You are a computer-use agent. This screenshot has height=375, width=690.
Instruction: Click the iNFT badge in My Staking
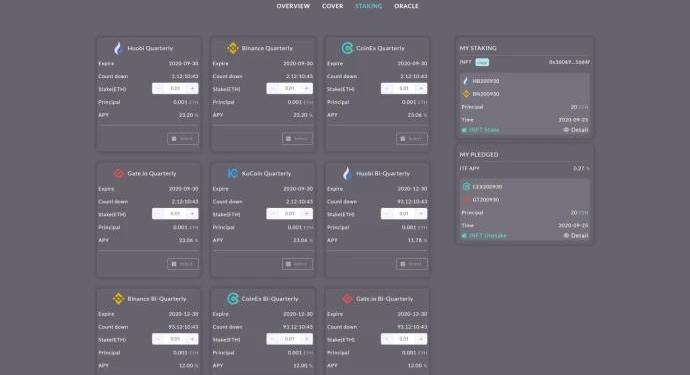point(482,62)
